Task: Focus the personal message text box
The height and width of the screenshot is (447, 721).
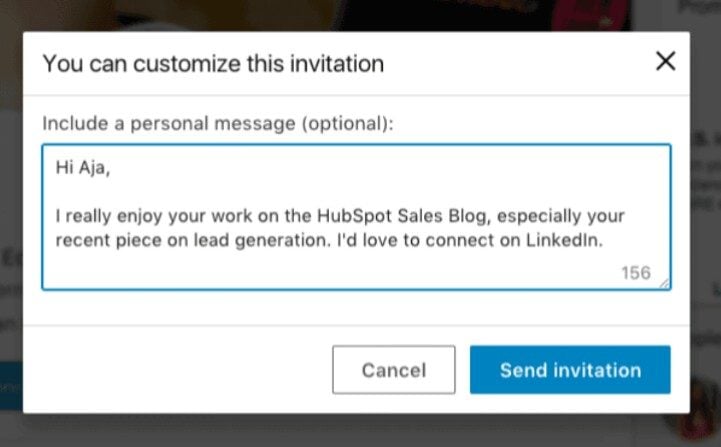Action: tap(356, 217)
